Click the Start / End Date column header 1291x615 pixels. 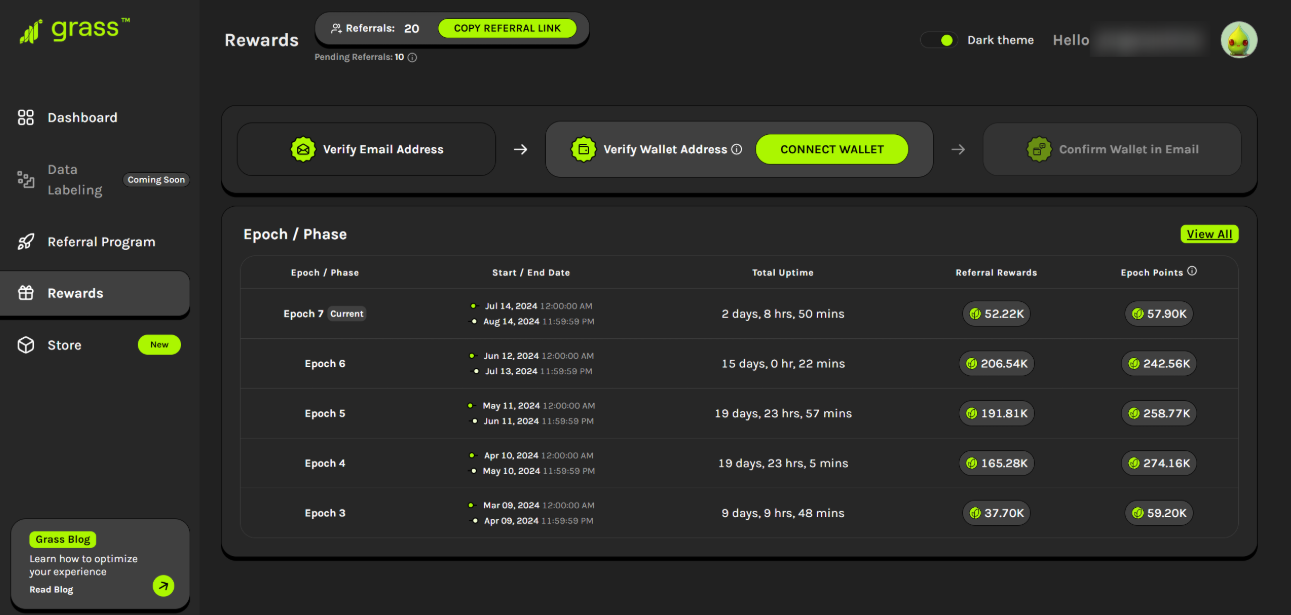click(531, 272)
